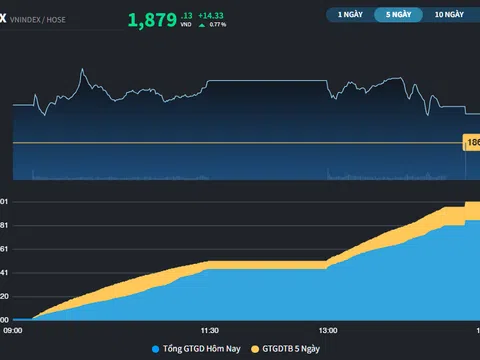
Task: Click the blue Tổng GTGD Hôm Nay legend dot
Action: (x=155, y=349)
